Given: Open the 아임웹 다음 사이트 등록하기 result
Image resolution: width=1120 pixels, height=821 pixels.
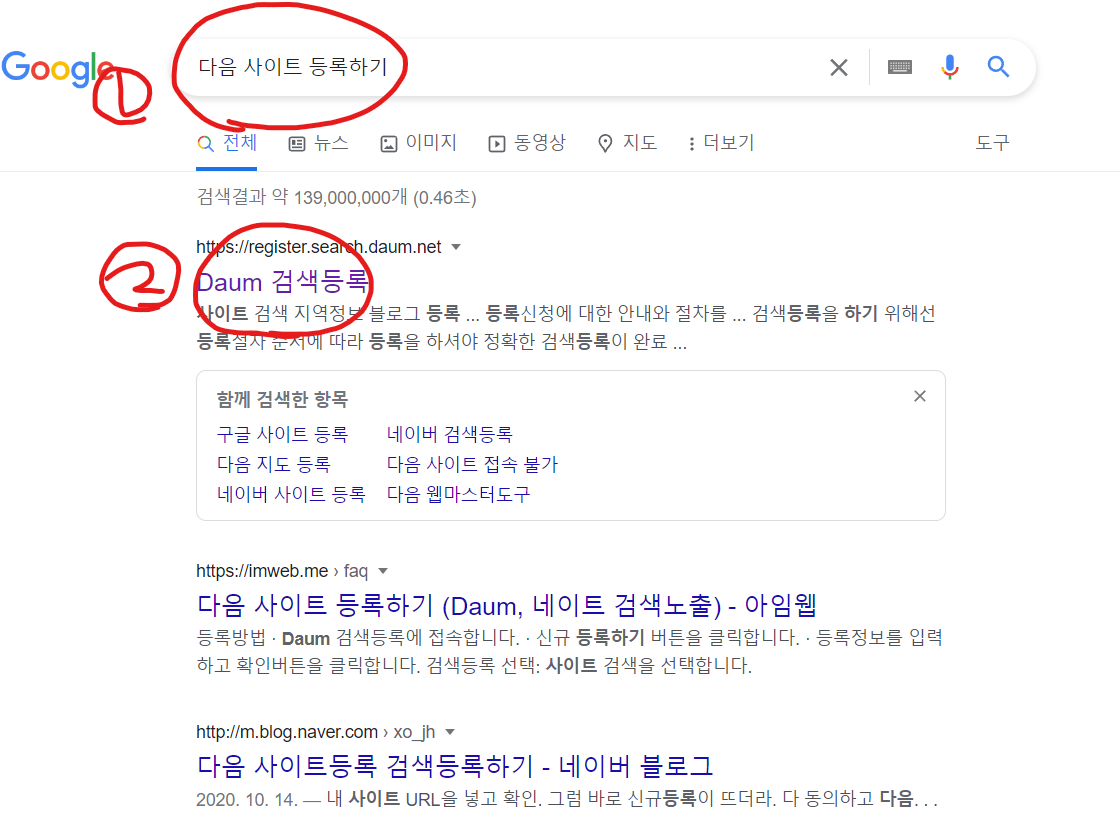Looking at the screenshot, I should pos(506,606).
